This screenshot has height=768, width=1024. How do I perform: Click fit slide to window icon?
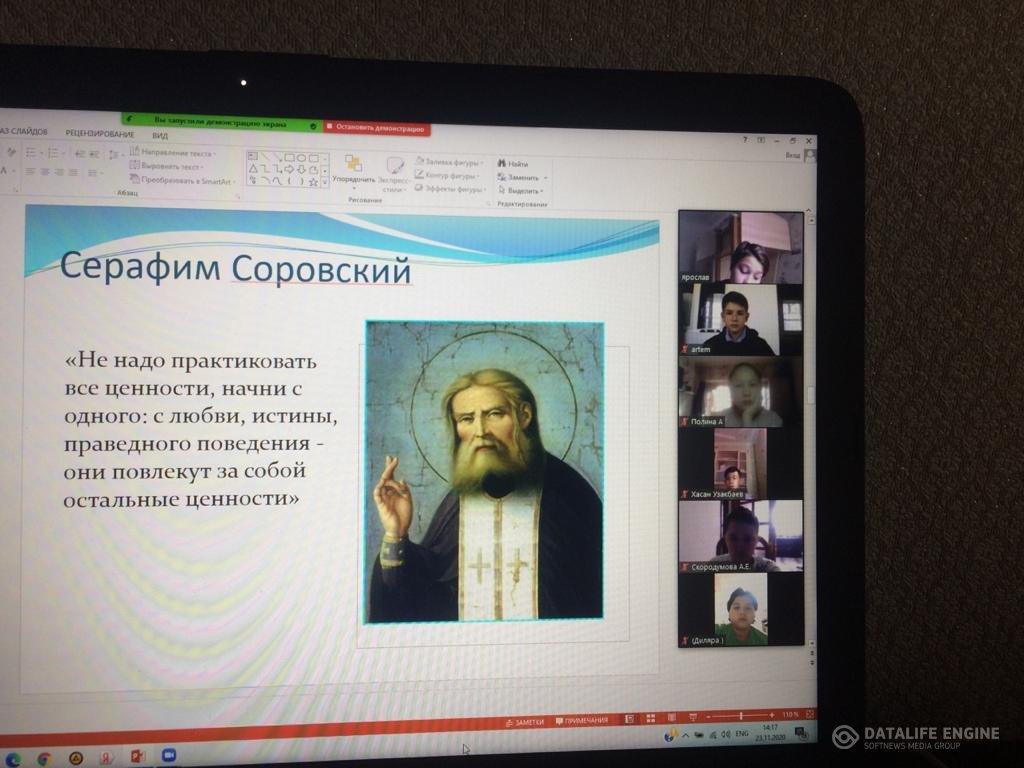pos(808,717)
